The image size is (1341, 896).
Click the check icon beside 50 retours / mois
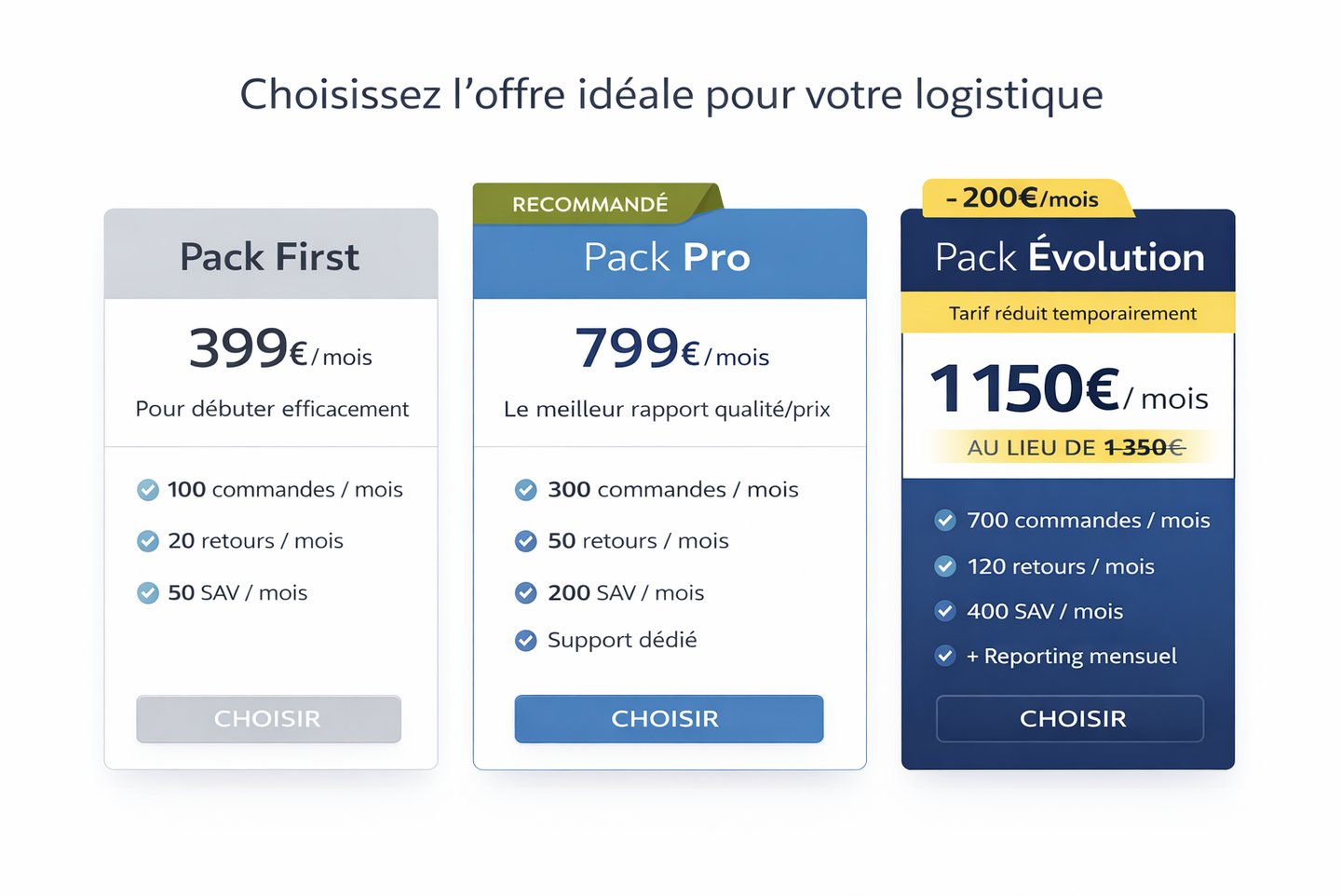coord(526,541)
